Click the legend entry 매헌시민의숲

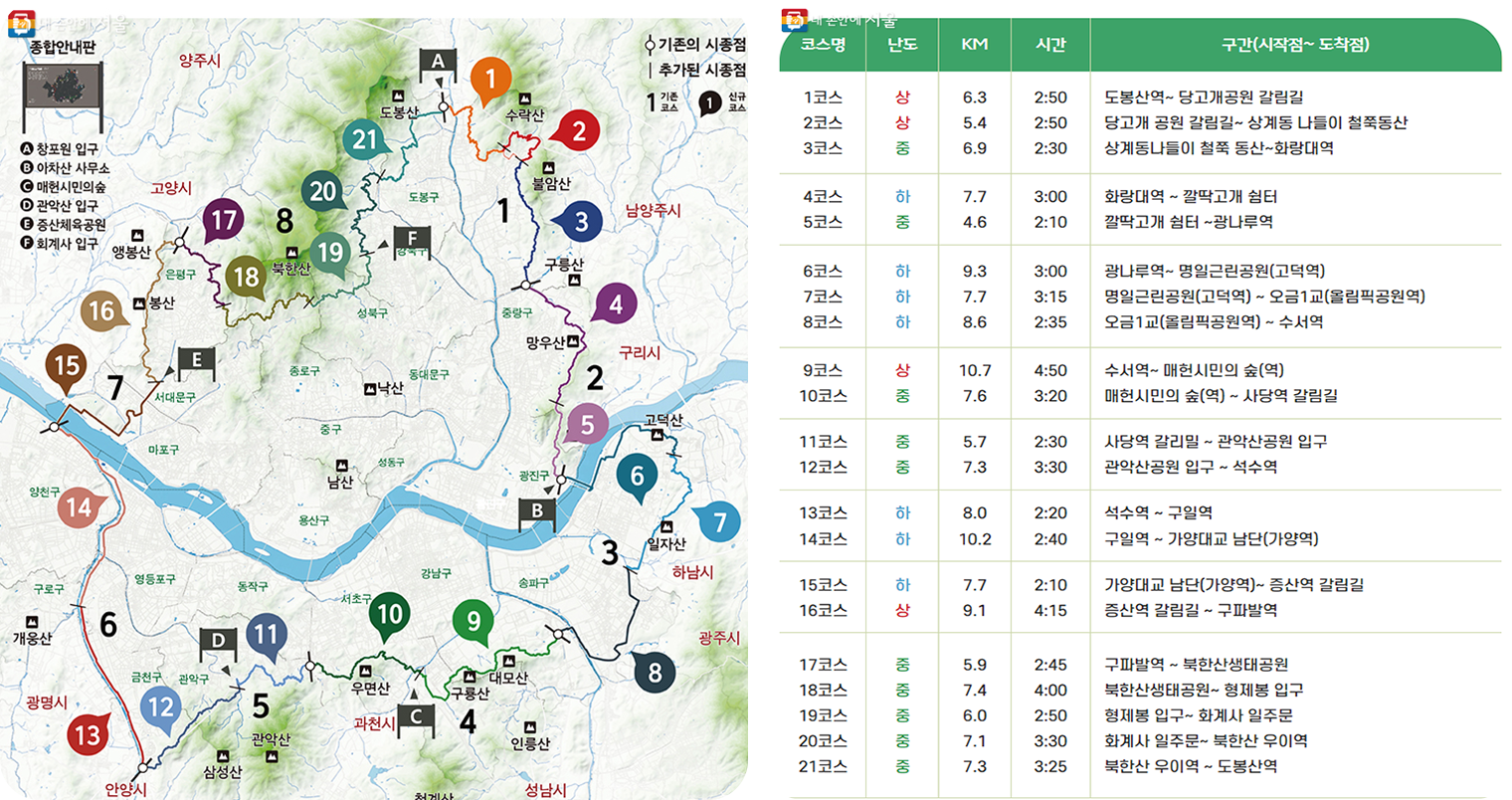71,187
